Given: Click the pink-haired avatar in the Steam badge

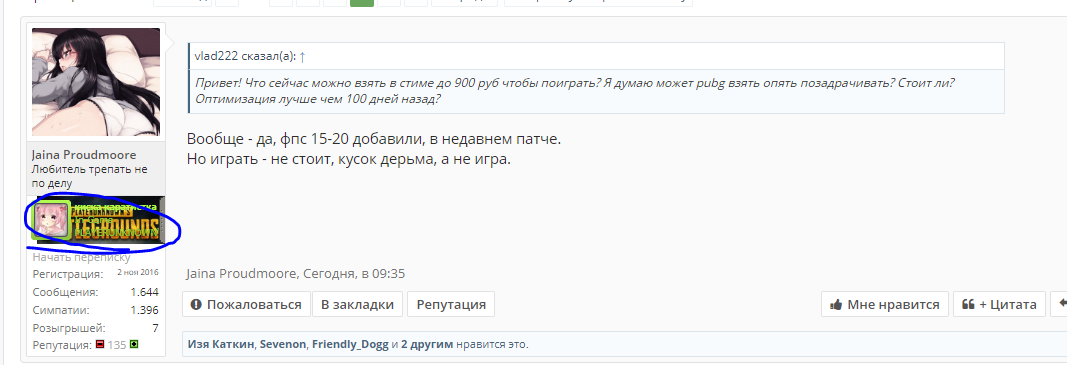Looking at the screenshot, I should coord(52,220).
